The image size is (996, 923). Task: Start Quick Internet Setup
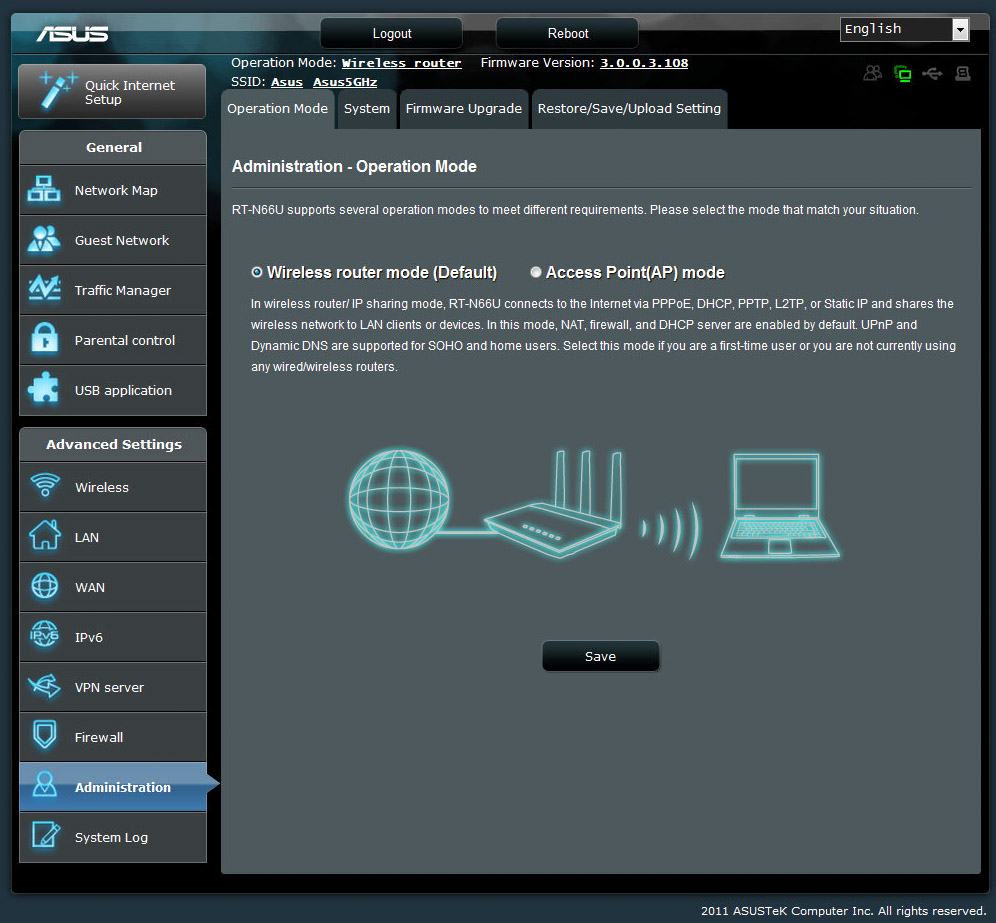[112, 91]
